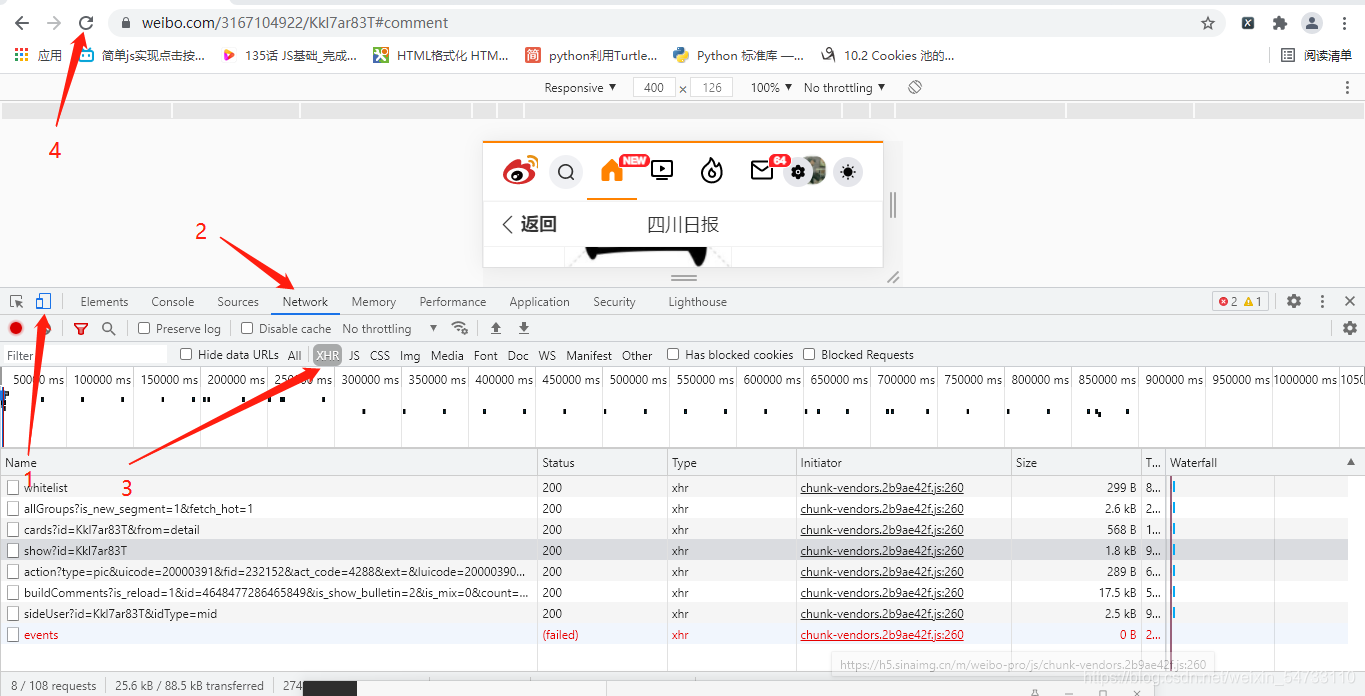Open the extensions puzzle-piece icon
This screenshot has width=1365, height=696.
coord(1279,23)
